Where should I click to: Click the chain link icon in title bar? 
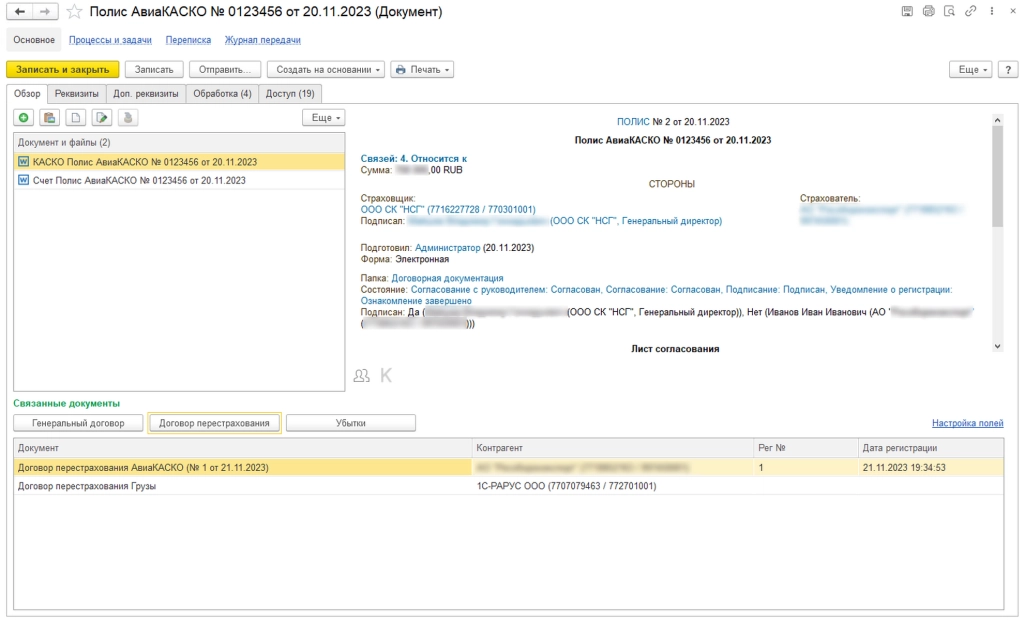tap(969, 11)
